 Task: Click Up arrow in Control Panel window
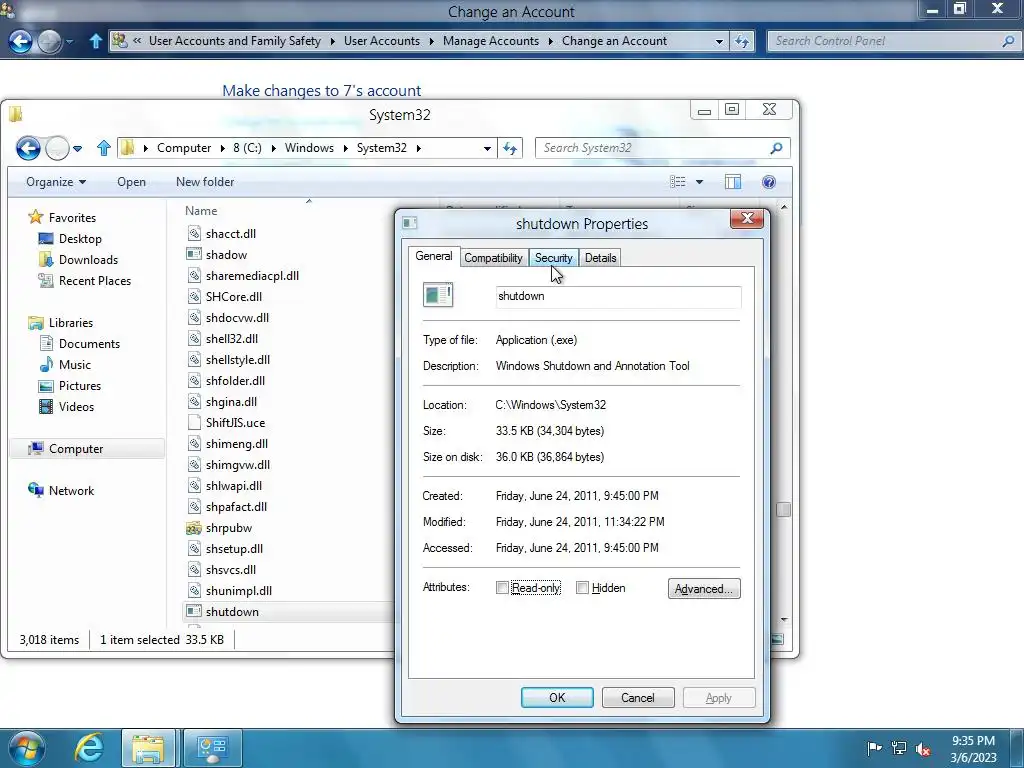click(95, 41)
